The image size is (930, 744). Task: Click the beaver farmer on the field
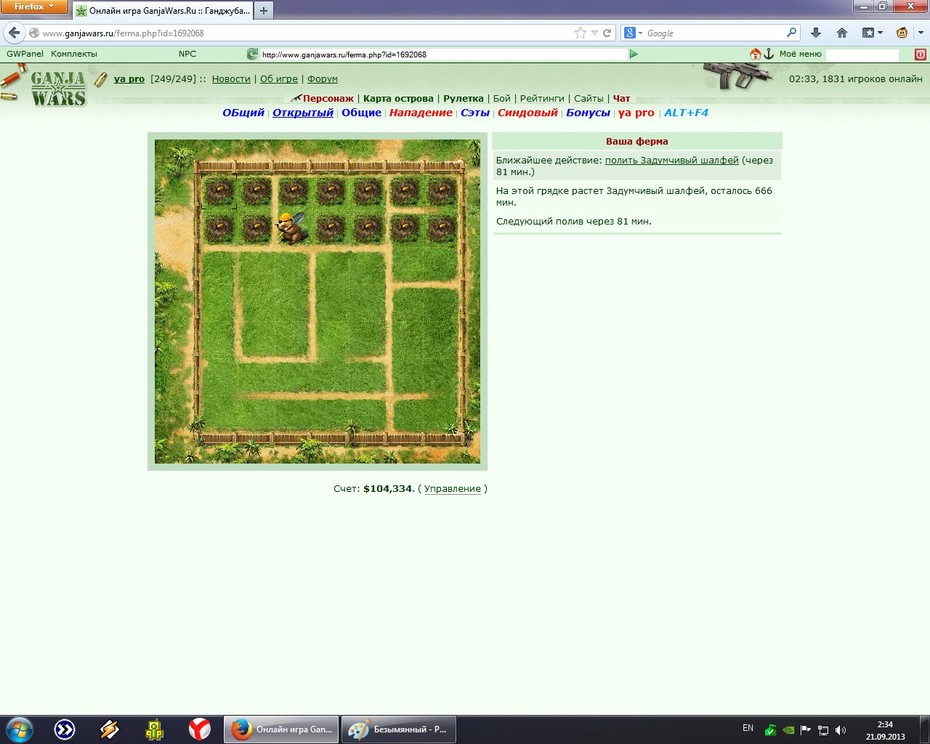292,228
